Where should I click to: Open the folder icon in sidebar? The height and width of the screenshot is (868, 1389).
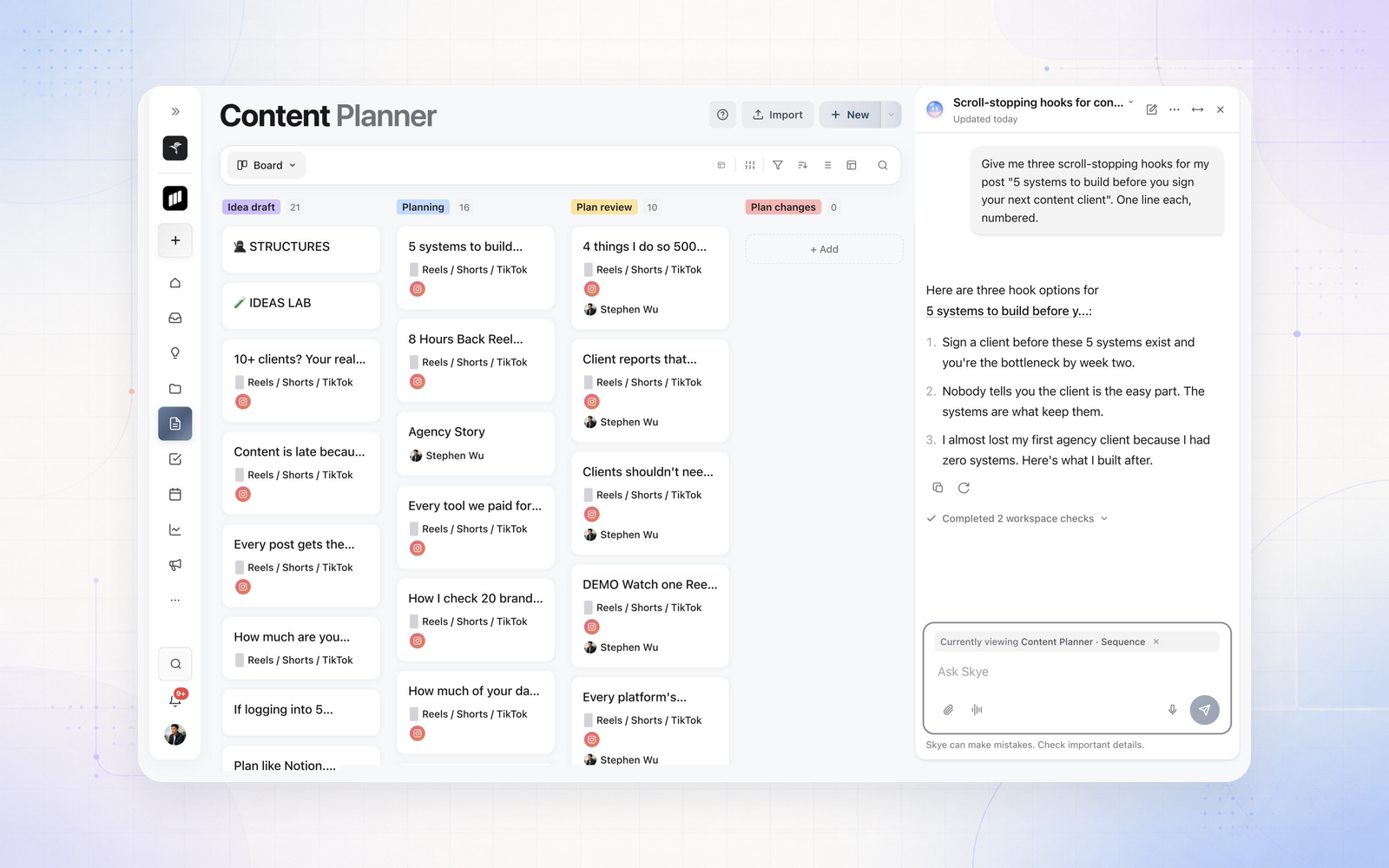(175, 388)
